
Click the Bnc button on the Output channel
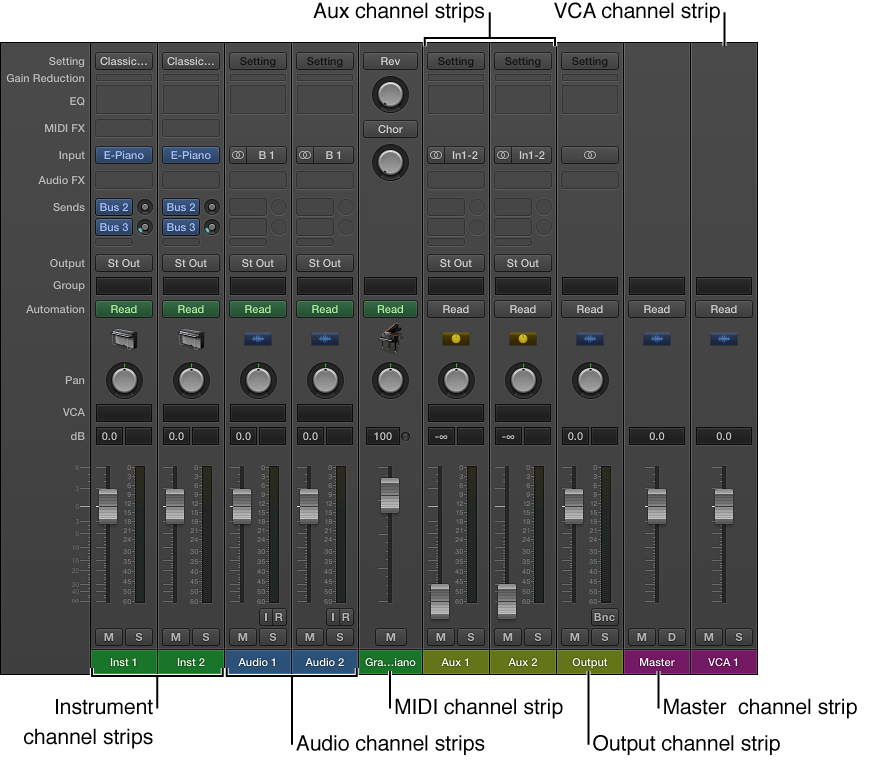pos(604,617)
